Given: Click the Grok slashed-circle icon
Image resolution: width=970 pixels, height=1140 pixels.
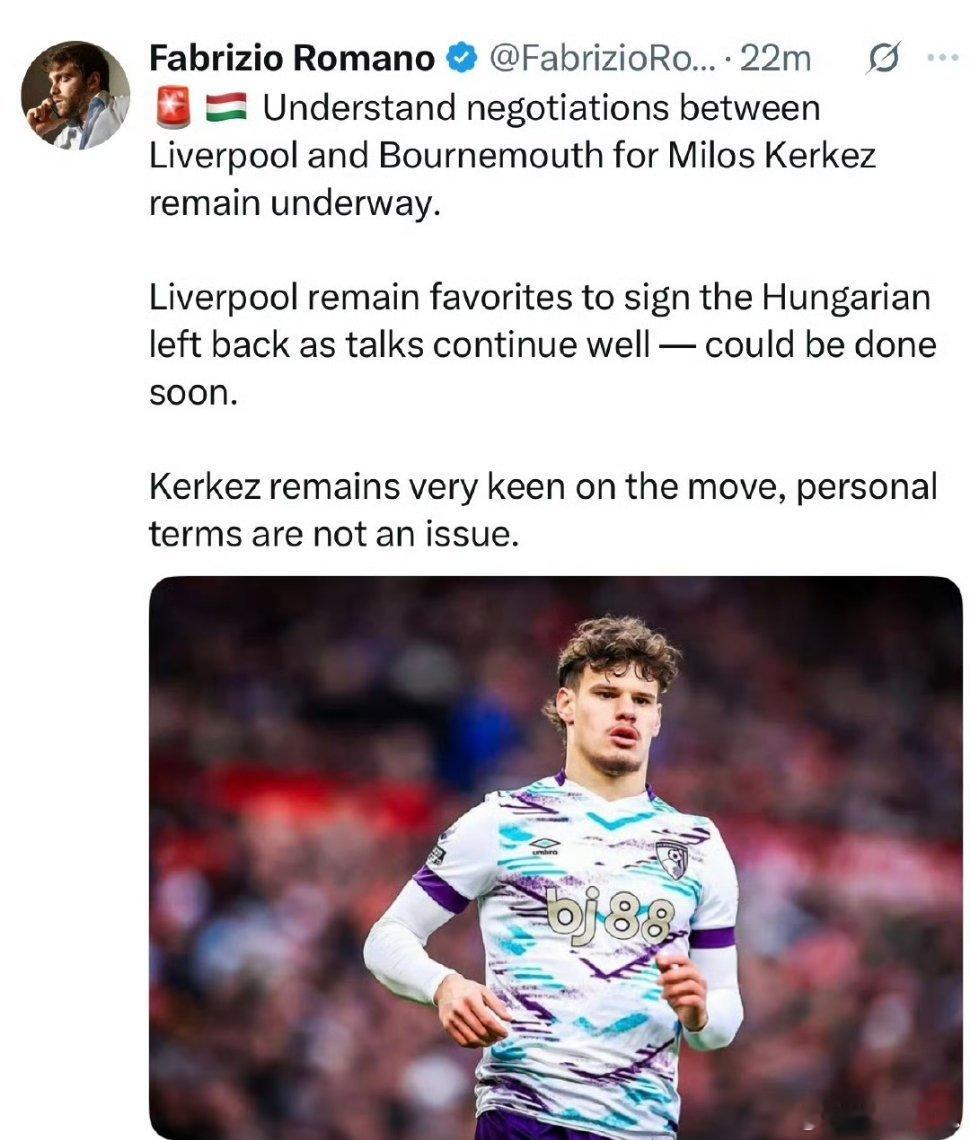Looking at the screenshot, I should (883, 57).
